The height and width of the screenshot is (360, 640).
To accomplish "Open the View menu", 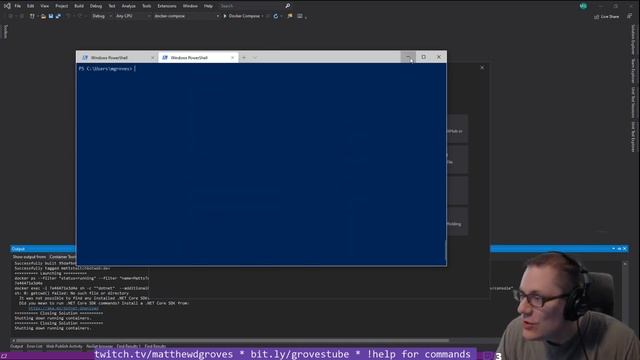I will coord(44,6).
